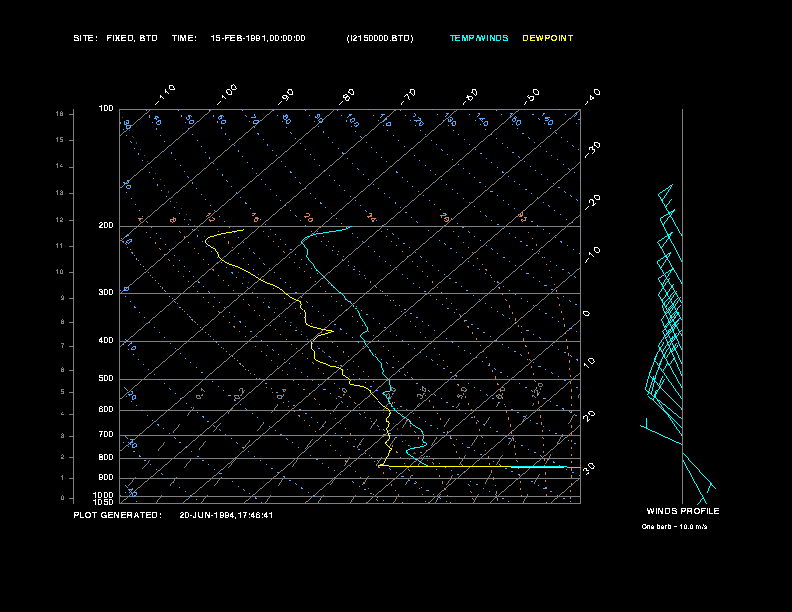Click the 900 pressure level label

coord(106,478)
